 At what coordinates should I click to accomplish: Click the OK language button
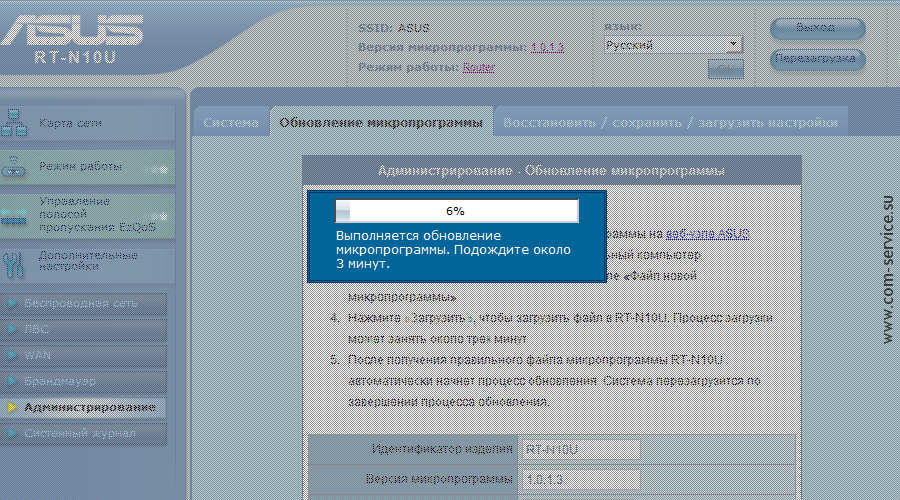click(726, 69)
